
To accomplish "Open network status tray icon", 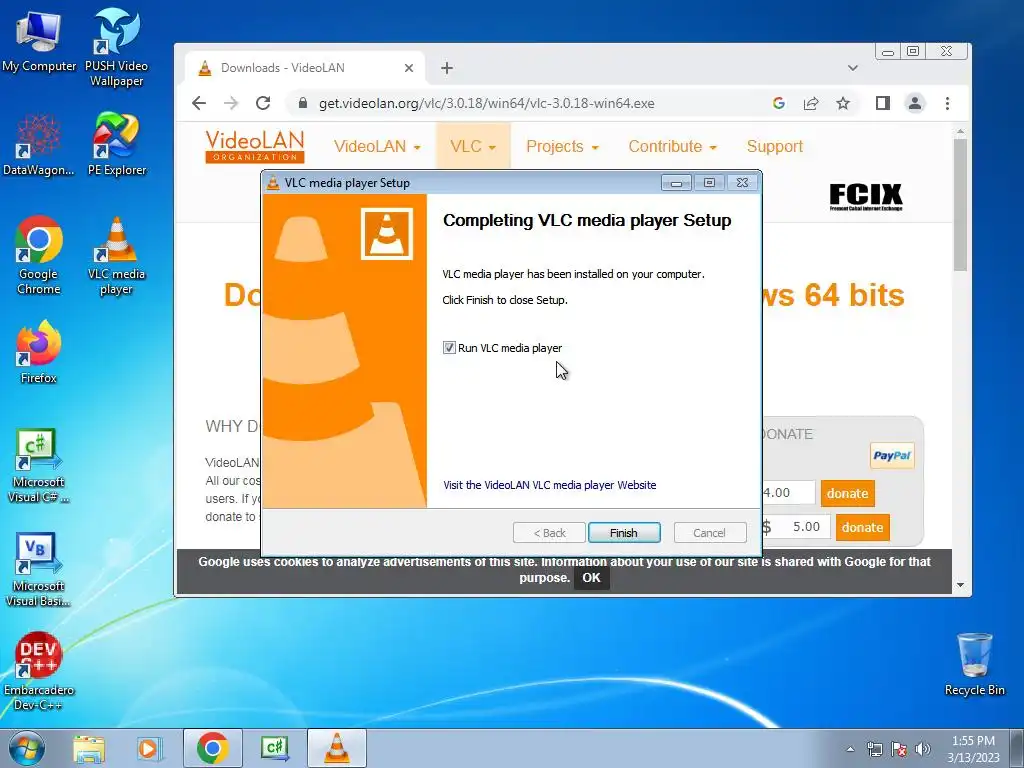I will [x=874, y=749].
